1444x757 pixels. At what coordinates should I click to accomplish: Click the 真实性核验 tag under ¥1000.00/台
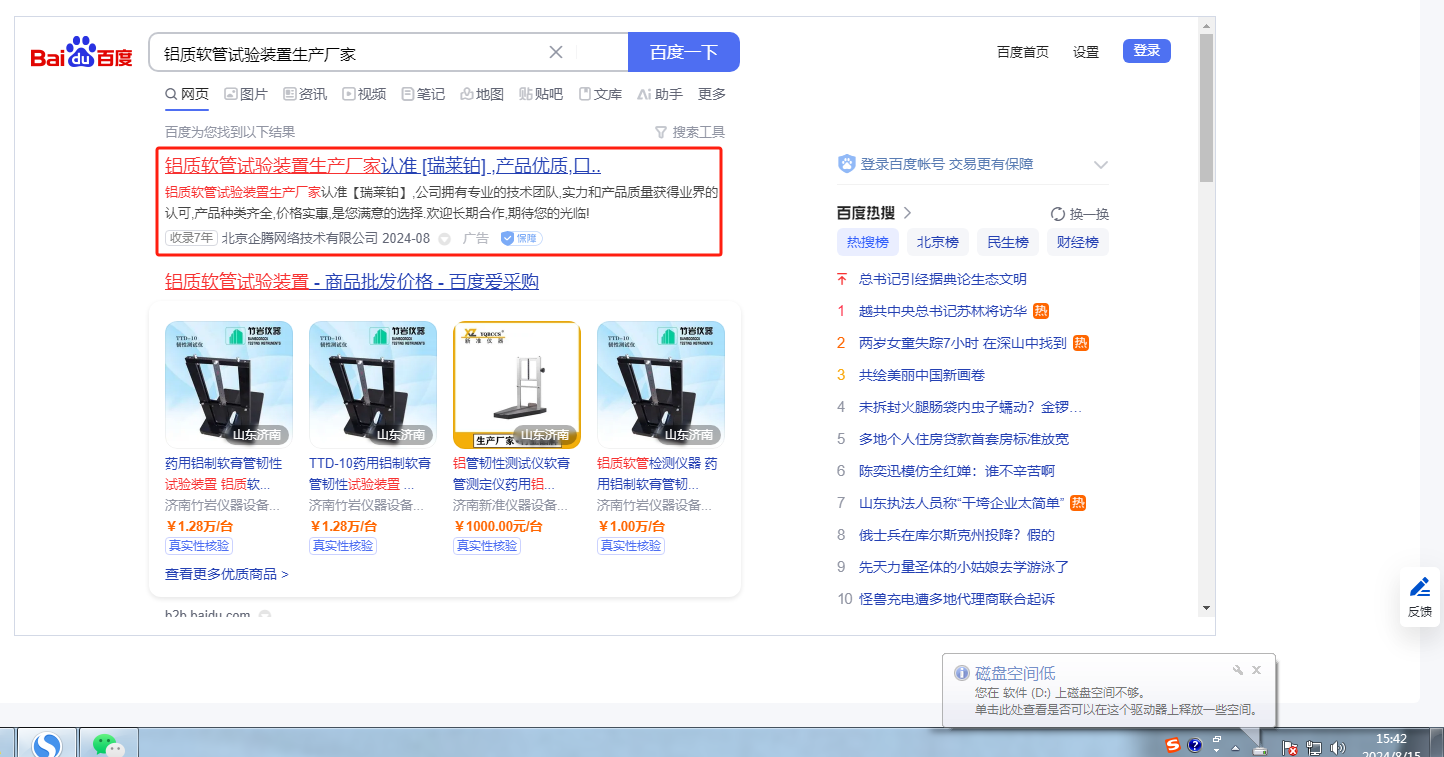(487, 546)
